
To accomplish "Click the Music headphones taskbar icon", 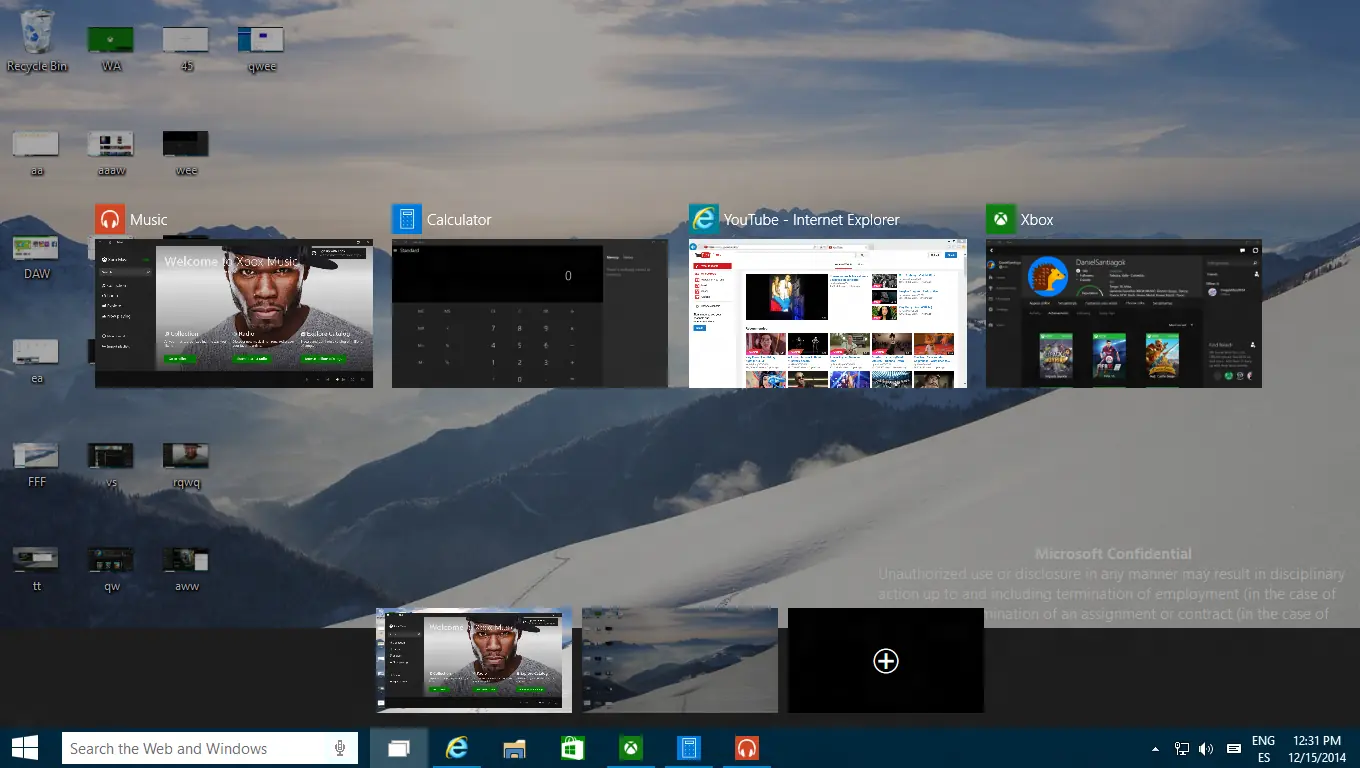I will (746, 748).
